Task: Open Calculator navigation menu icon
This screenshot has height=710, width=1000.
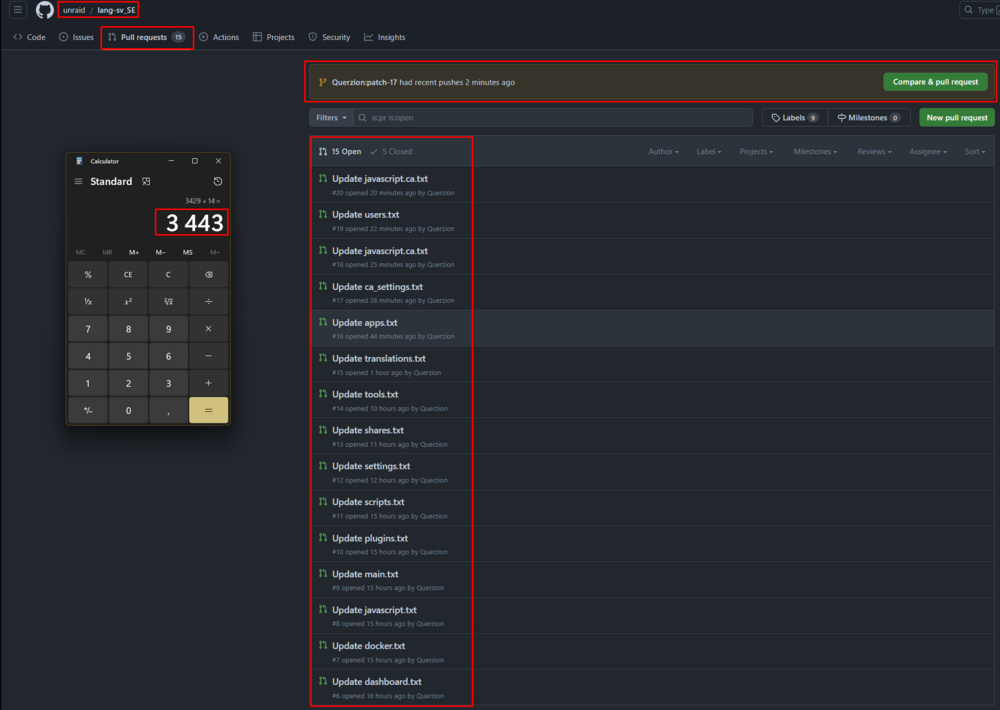Action: 78,181
